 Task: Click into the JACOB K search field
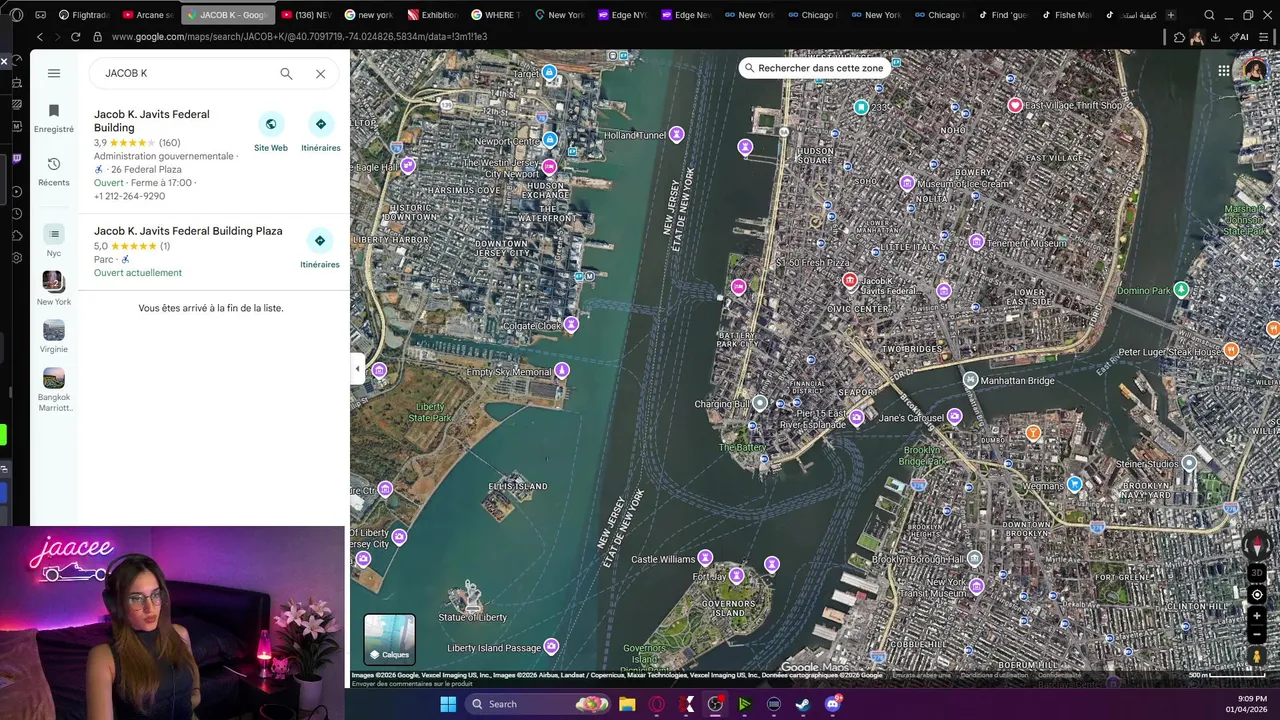(x=185, y=73)
